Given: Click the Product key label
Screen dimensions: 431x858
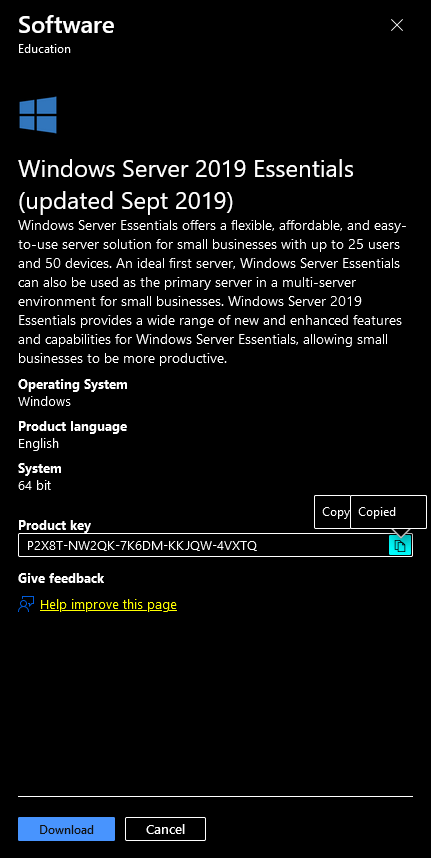Looking at the screenshot, I should [55, 525].
